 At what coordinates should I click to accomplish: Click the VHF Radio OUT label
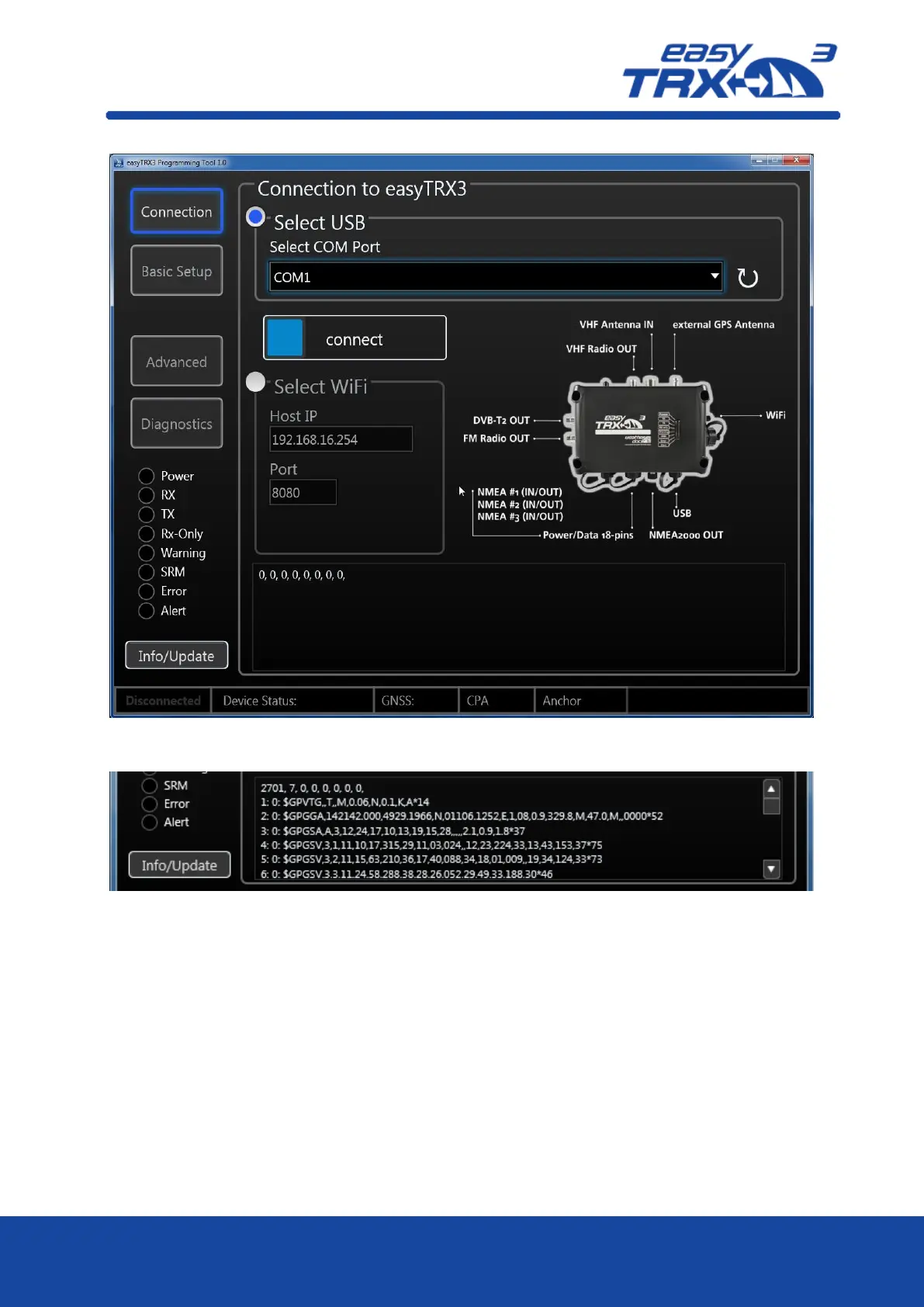point(601,348)
